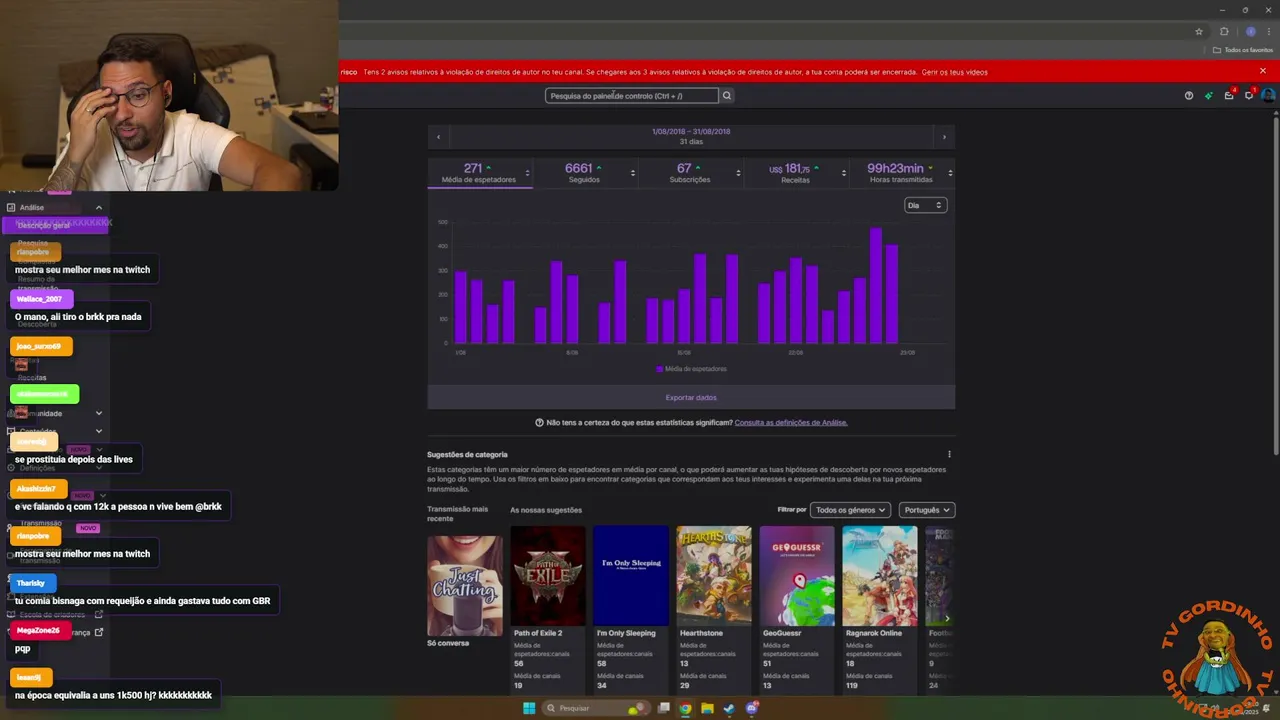Toggle the Média de espetadores chart legend

691,369
